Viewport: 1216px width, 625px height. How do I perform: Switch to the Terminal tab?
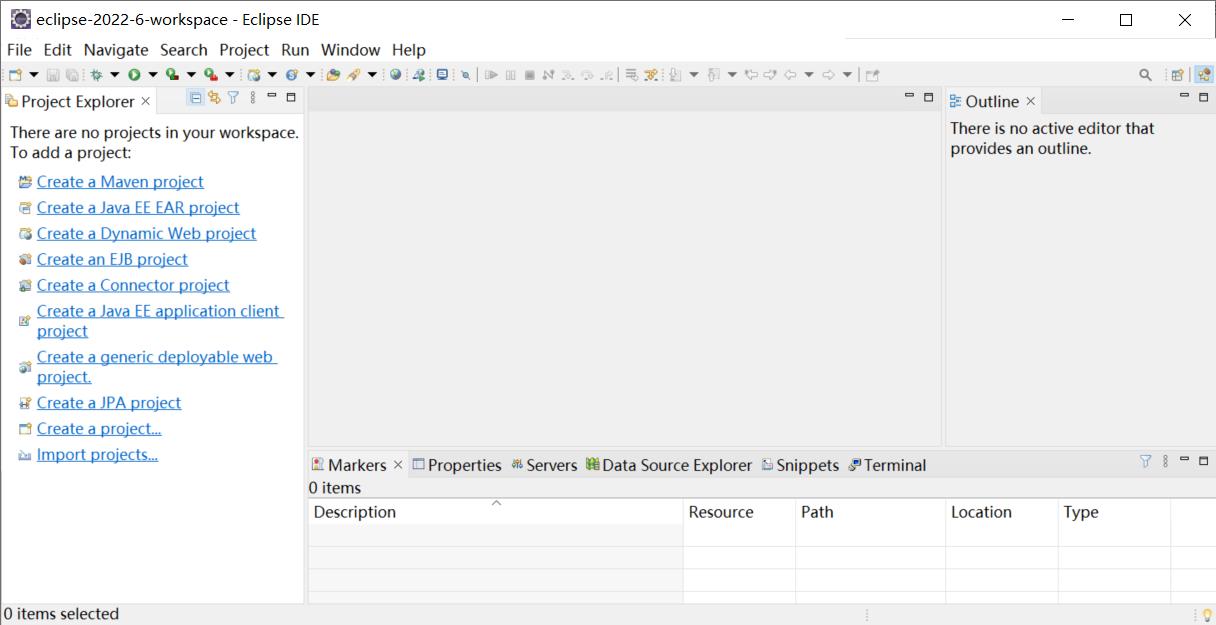tap(887, 465)
